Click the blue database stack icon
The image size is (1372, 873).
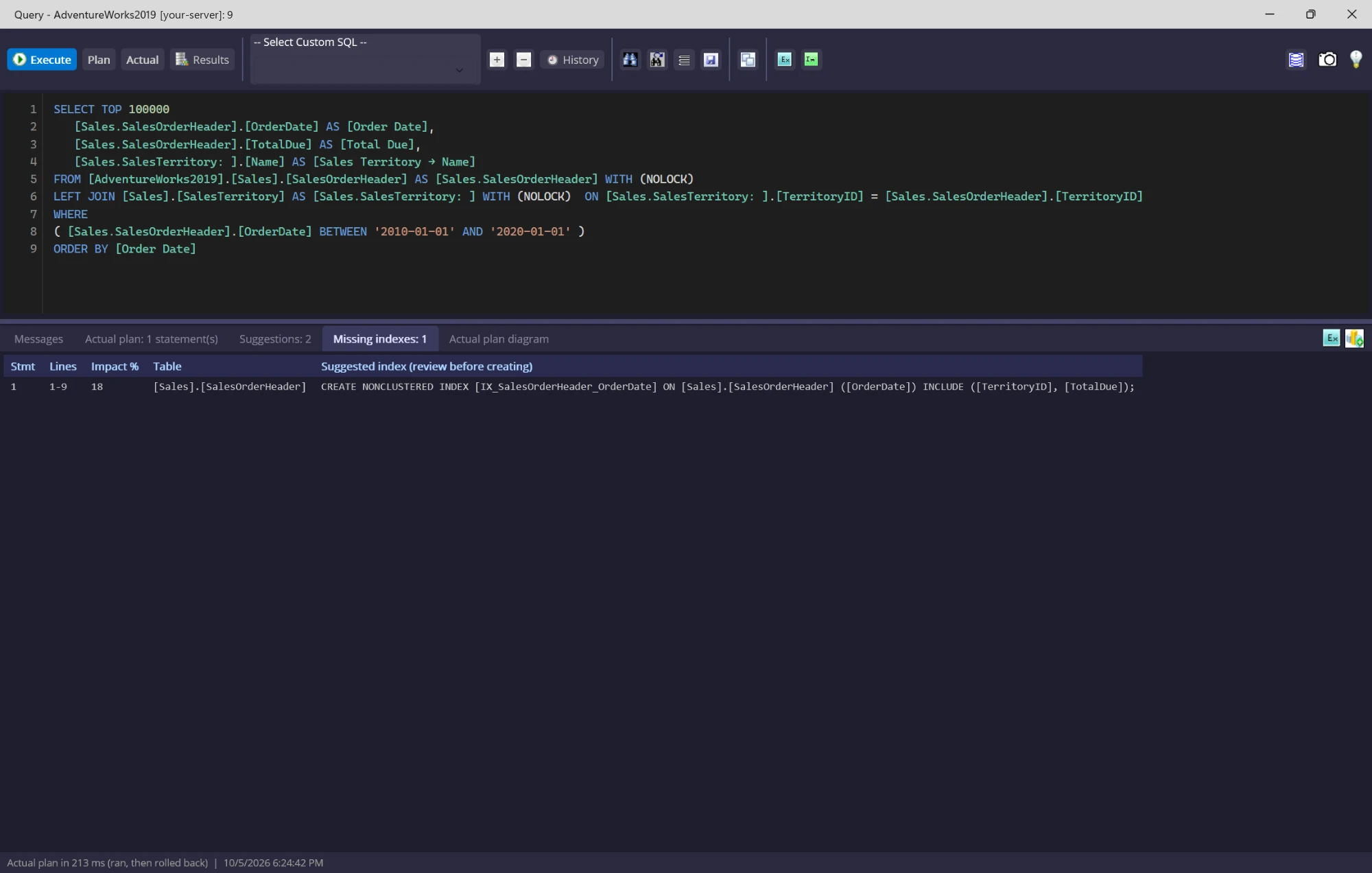coord(1296,60)
